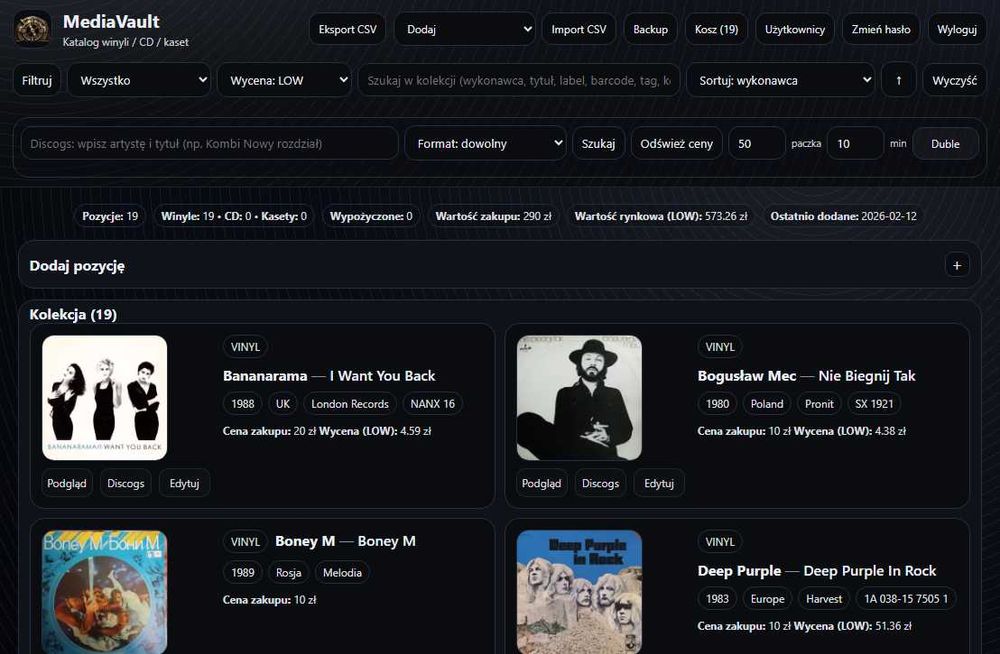Click VINYL tag on Deep Purple card
The height and width of the screenshot is (654, 1000).
(720, 542)
